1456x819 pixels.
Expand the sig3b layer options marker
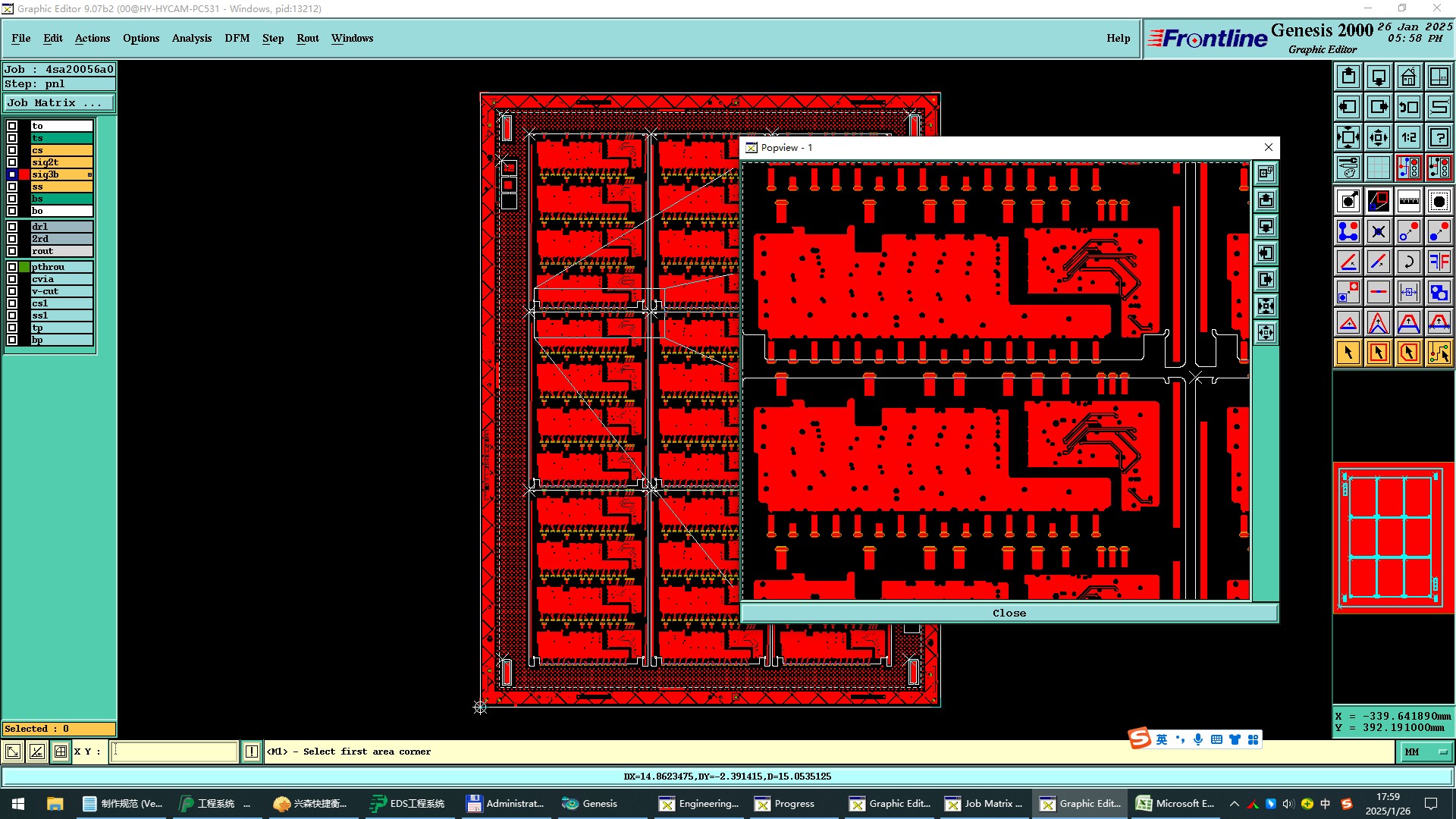(x=89, y=174)
